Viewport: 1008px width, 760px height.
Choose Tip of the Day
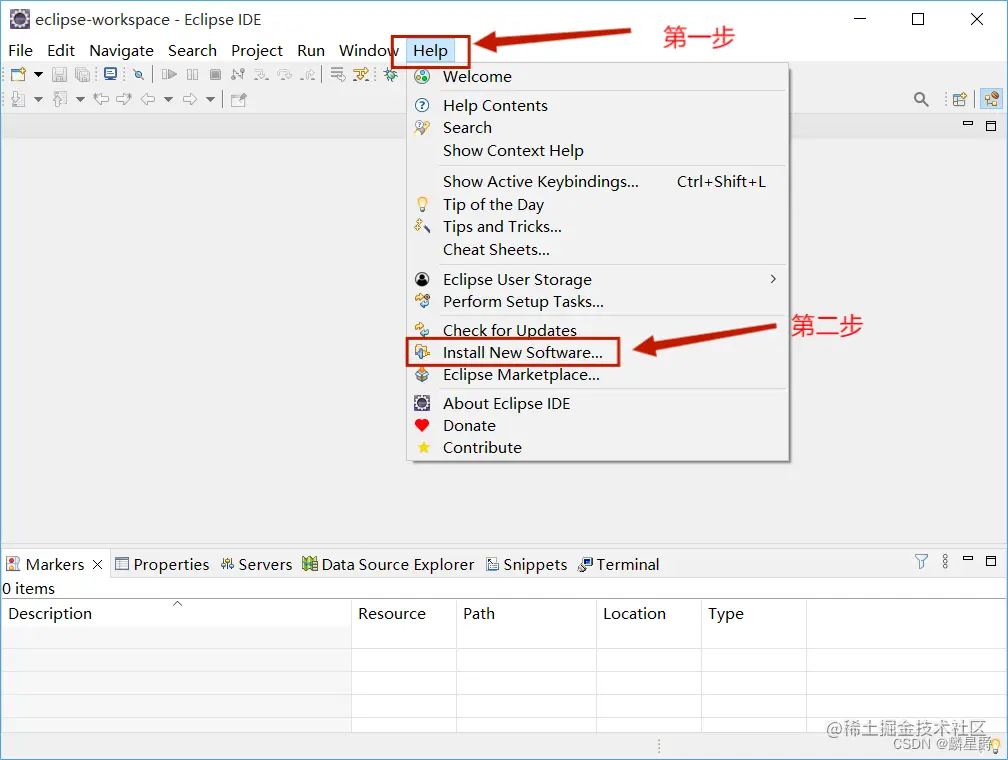point(598,204)
